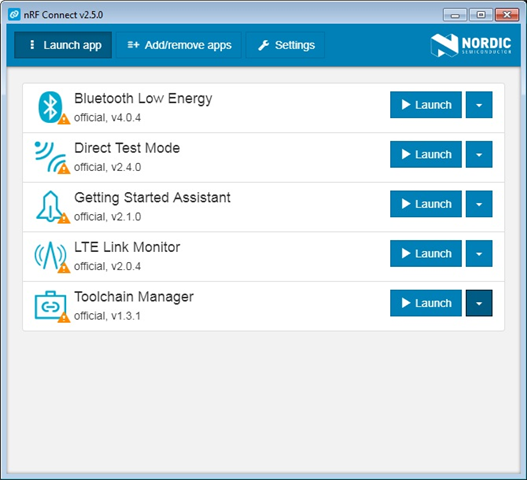Go to the Settings tab

(x=285, y=45)
